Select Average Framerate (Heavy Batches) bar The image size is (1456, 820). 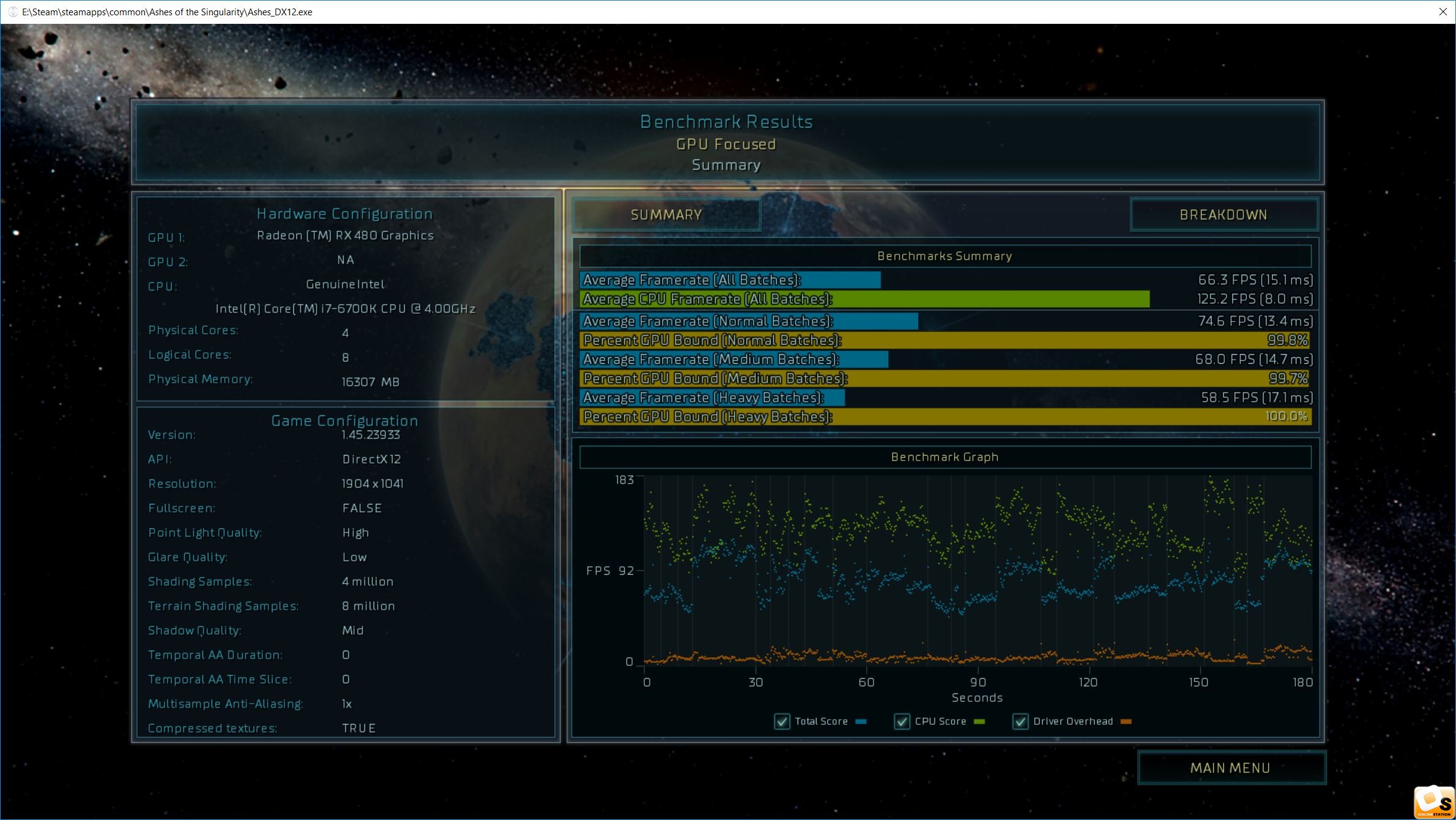tap(713, 397)
